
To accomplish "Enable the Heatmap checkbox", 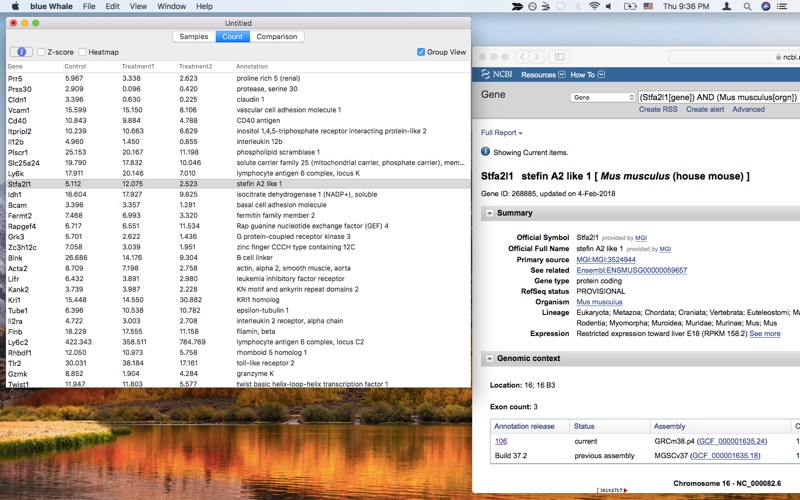I will [82, 52].
